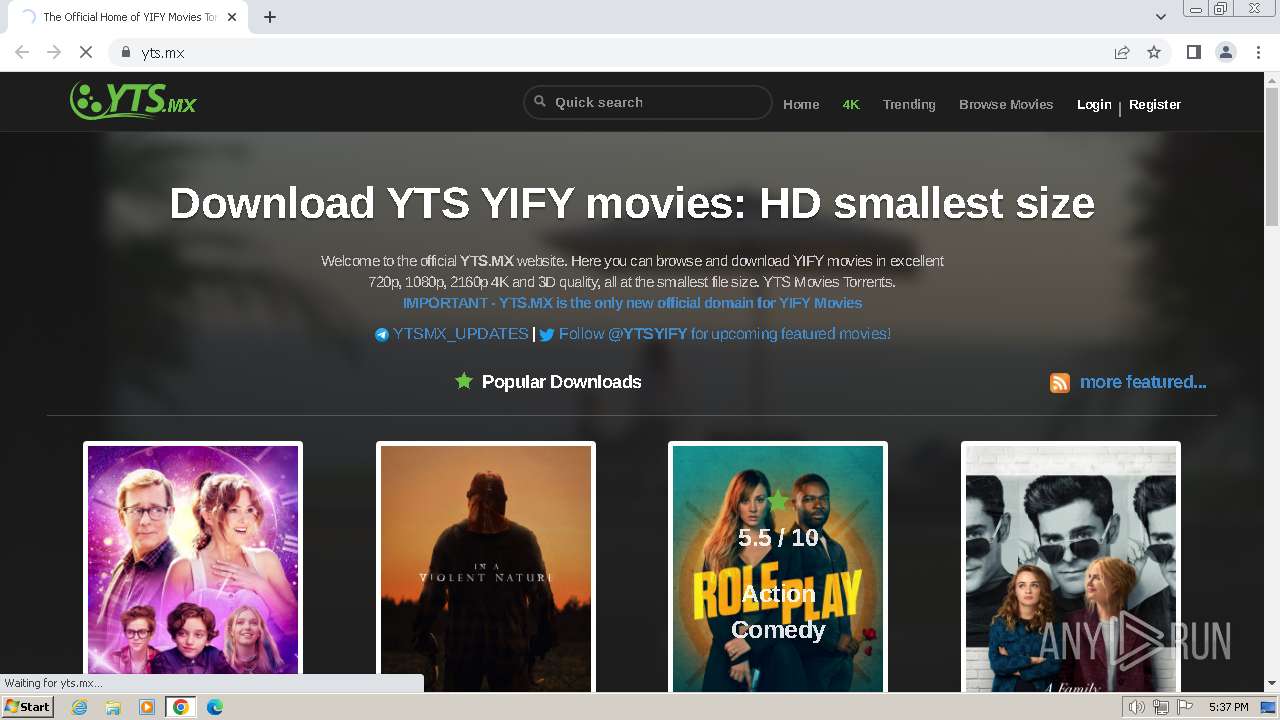Open the first colorful family movie poster
Screen dimensions: 1280x720
tap(193, 566)
